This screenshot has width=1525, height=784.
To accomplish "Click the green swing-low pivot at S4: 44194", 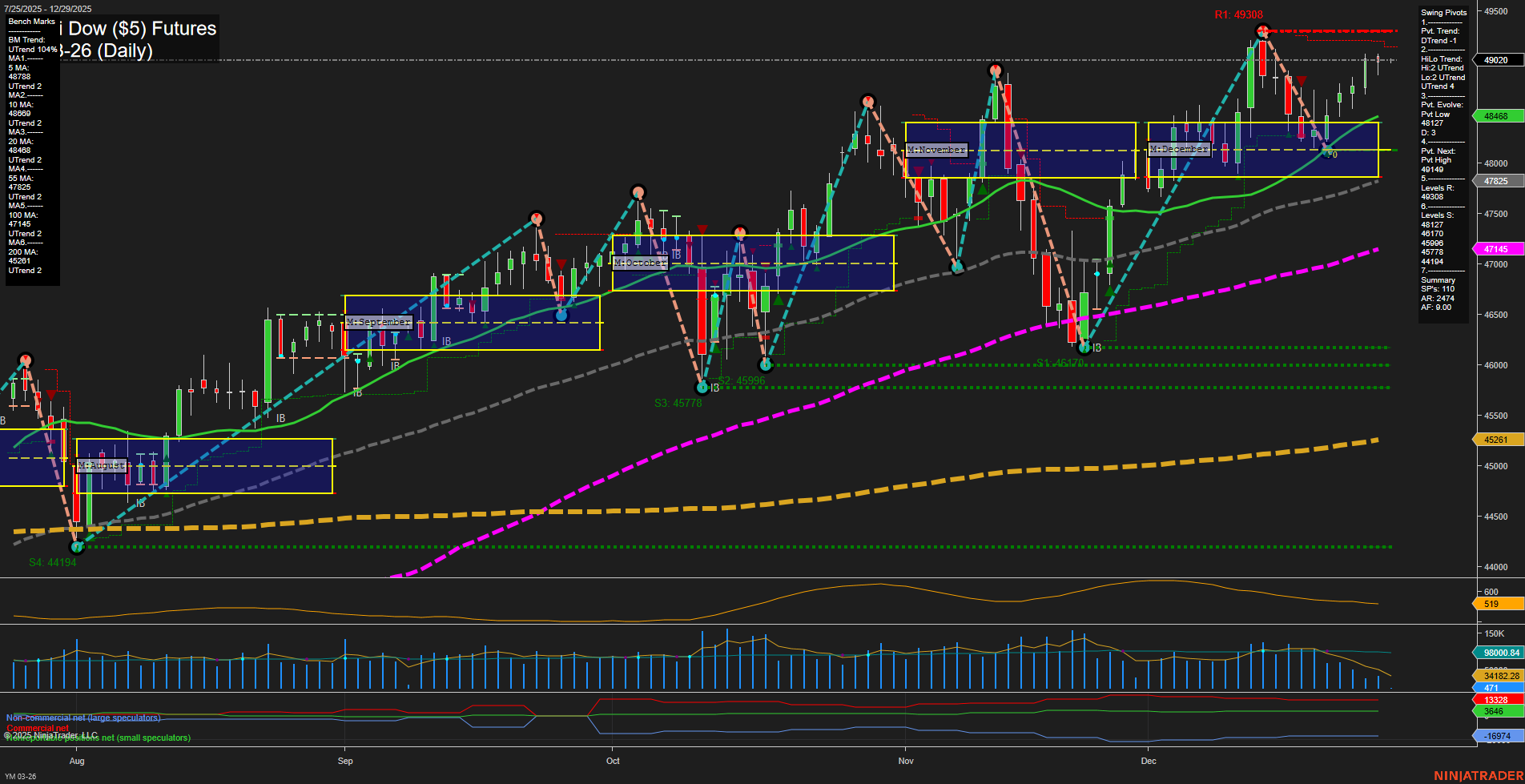I will click(77, 546).
